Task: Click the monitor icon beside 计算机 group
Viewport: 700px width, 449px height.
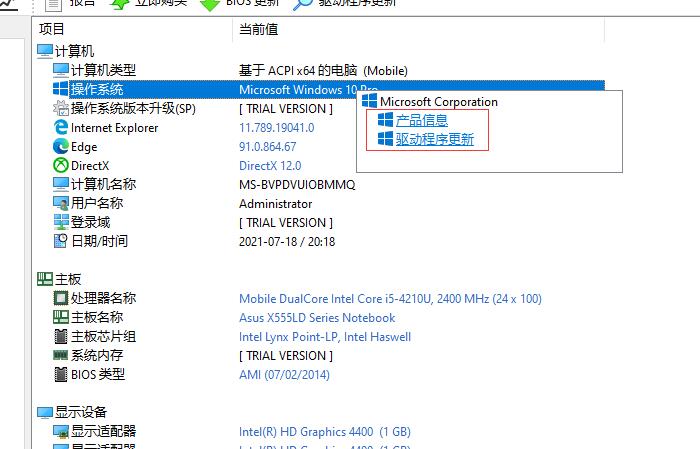Action: click(x=45, y=51)
